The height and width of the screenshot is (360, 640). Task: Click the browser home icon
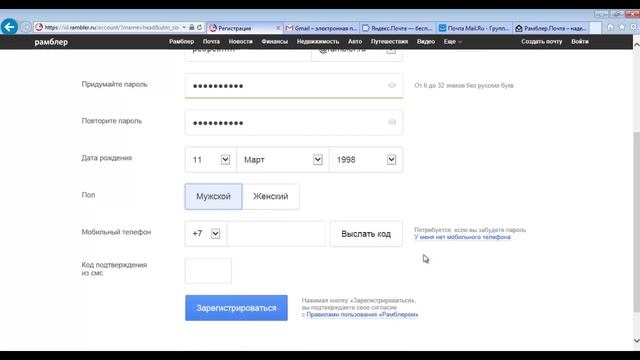pyautogui.click(x=610, y=27)
